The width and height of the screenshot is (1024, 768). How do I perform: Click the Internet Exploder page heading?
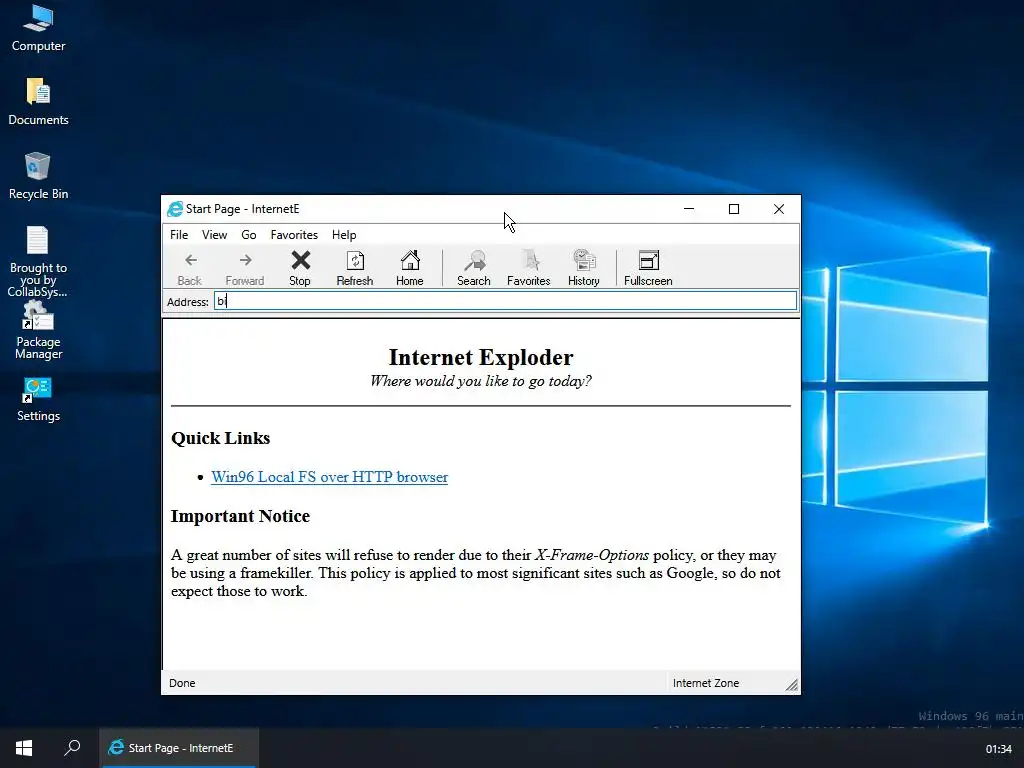(x=481, y=357)
